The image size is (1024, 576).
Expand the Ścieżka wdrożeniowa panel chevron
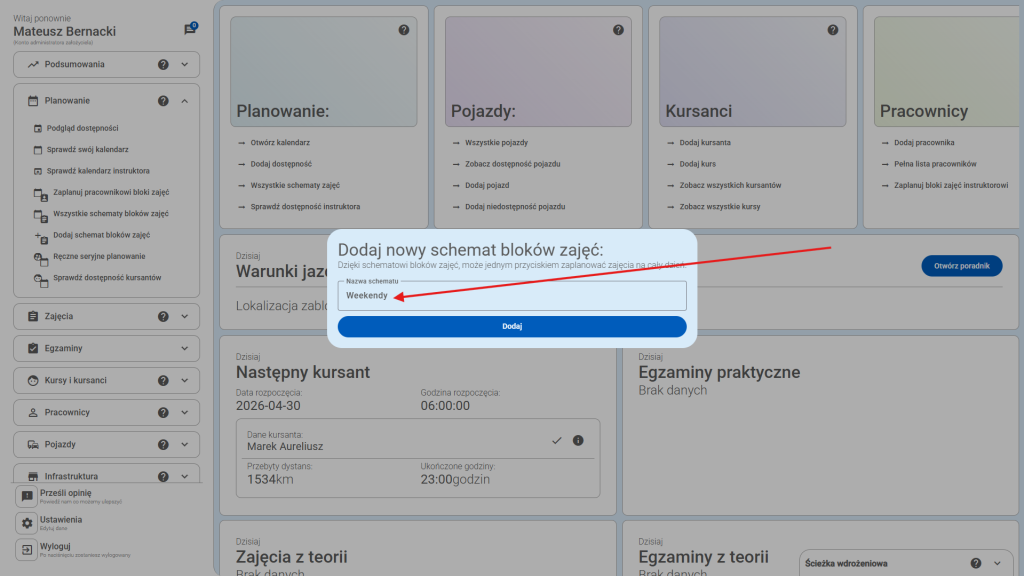point(997,563)
